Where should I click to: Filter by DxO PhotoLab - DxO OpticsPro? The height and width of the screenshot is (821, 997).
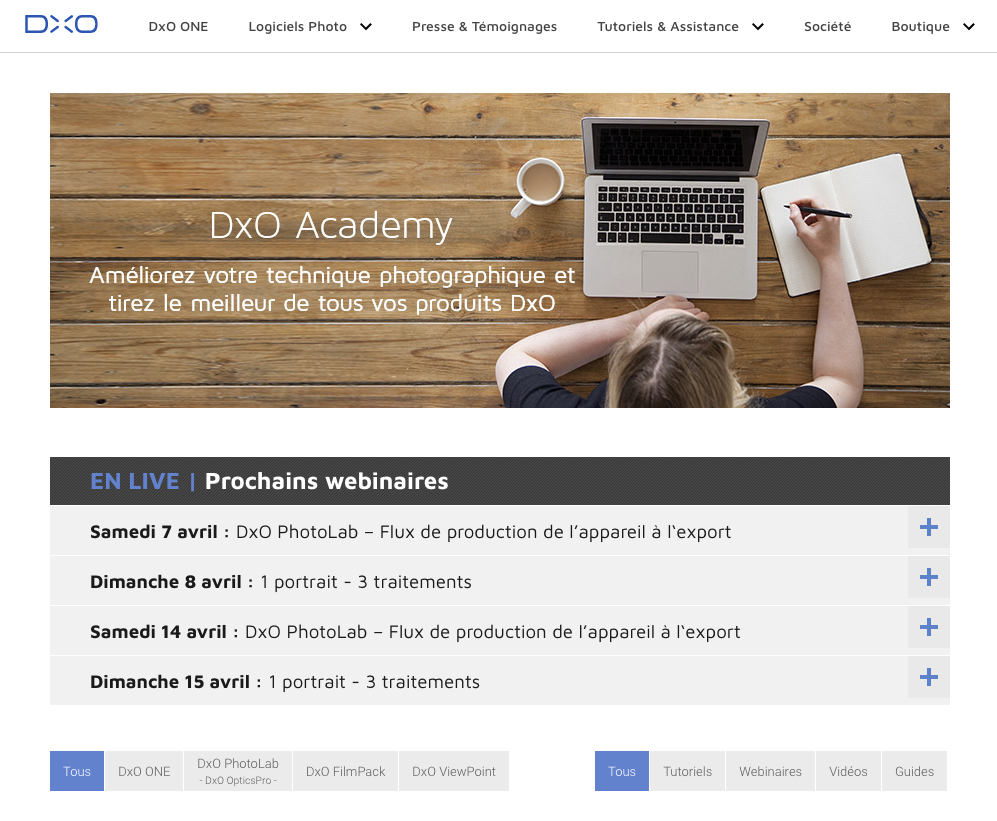tap(238, 771)
